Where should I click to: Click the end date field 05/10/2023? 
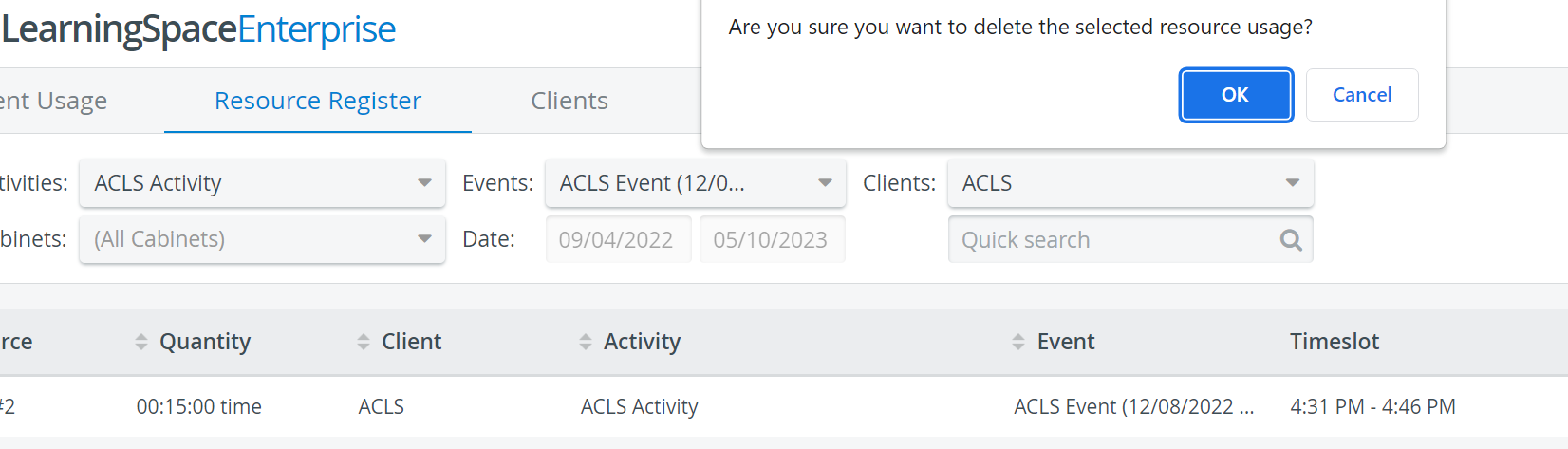pyautogui.click(x=773, y=239)
